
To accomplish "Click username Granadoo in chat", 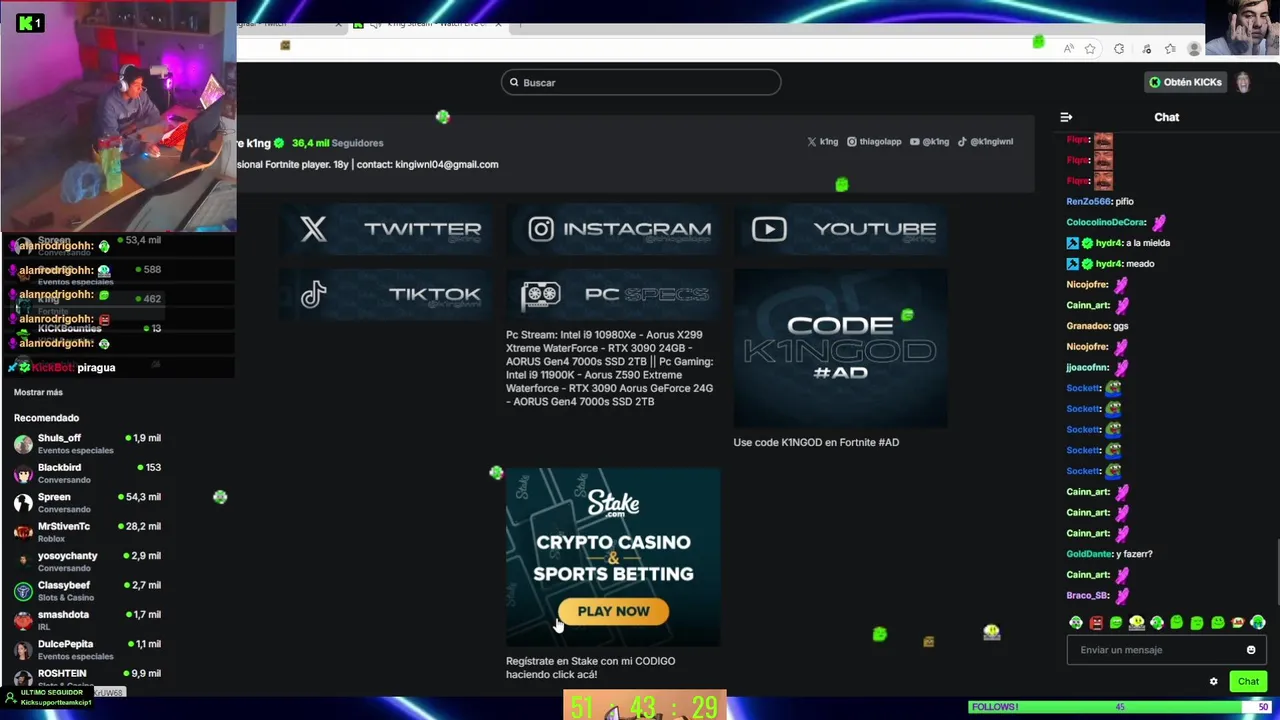I will [1088, 326].
